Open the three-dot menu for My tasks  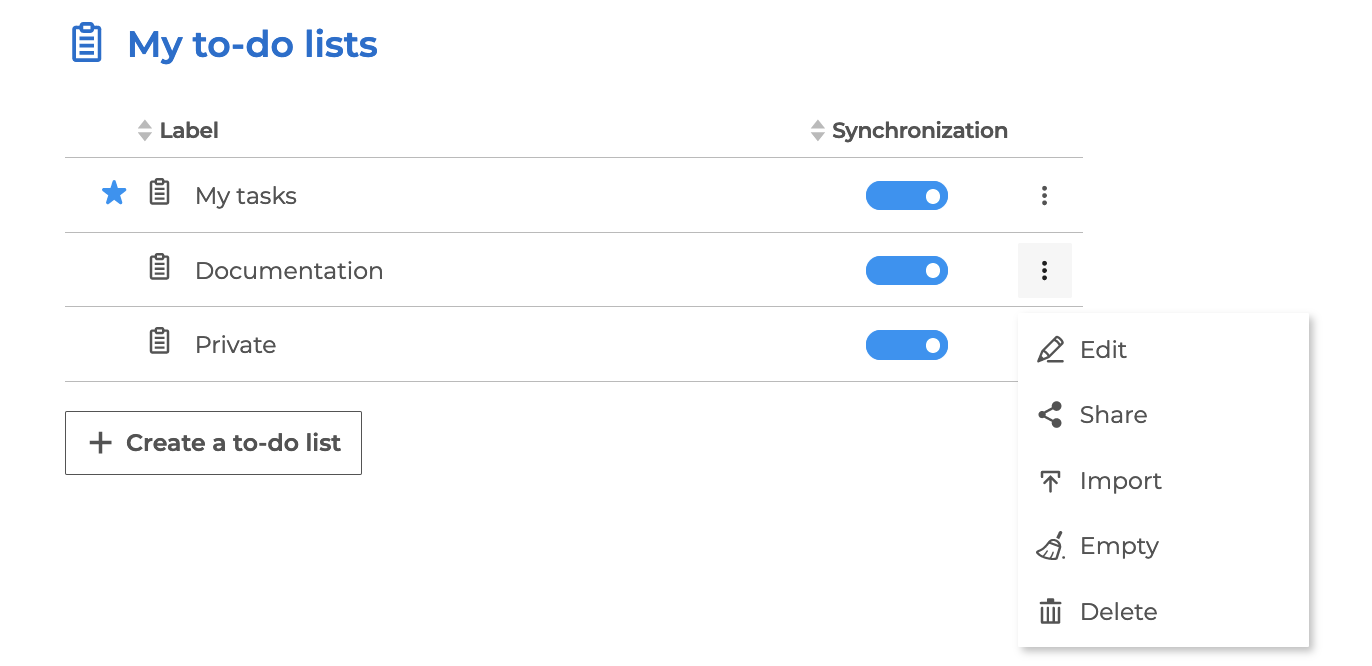[x=1044, y=196]
